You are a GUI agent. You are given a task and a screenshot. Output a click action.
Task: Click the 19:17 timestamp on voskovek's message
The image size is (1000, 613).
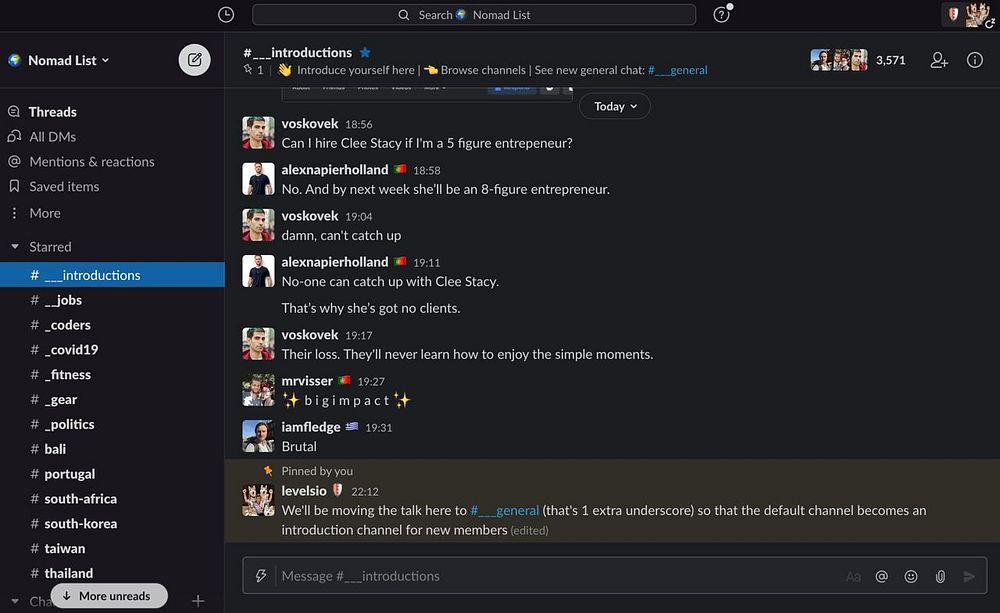[358, 336]
